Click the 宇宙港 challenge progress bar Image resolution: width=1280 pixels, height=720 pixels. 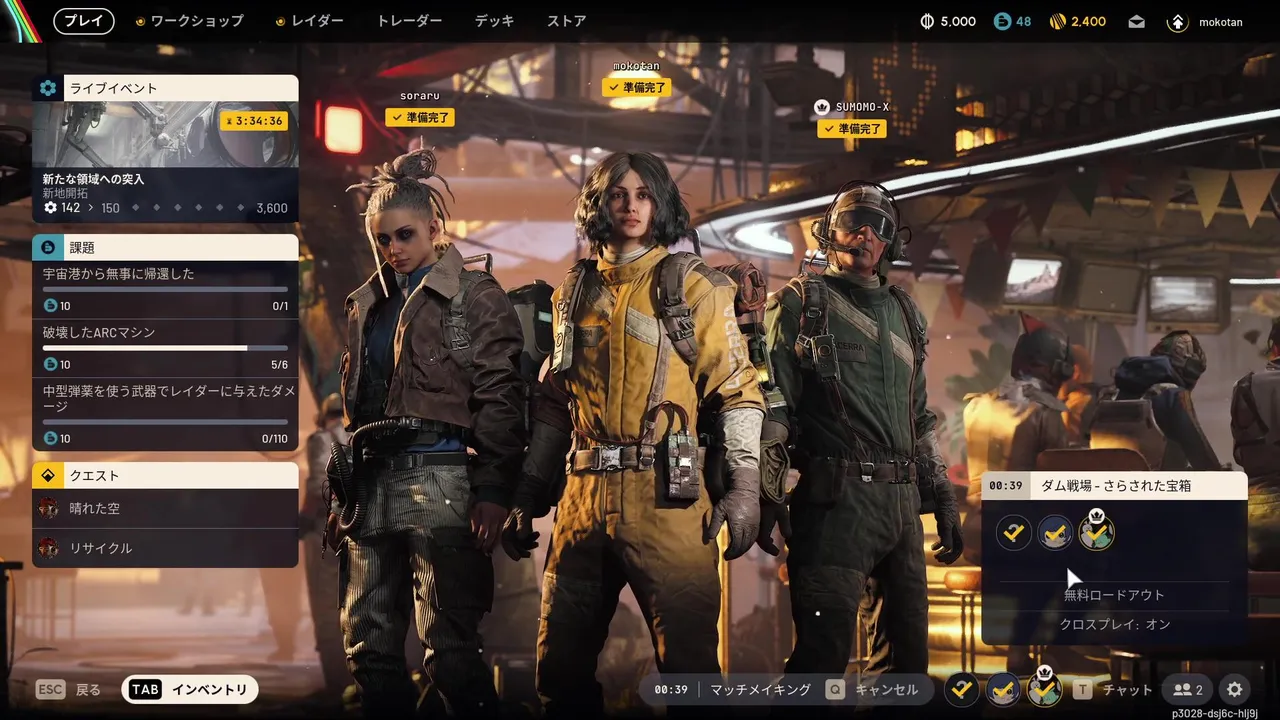point(165,289)
